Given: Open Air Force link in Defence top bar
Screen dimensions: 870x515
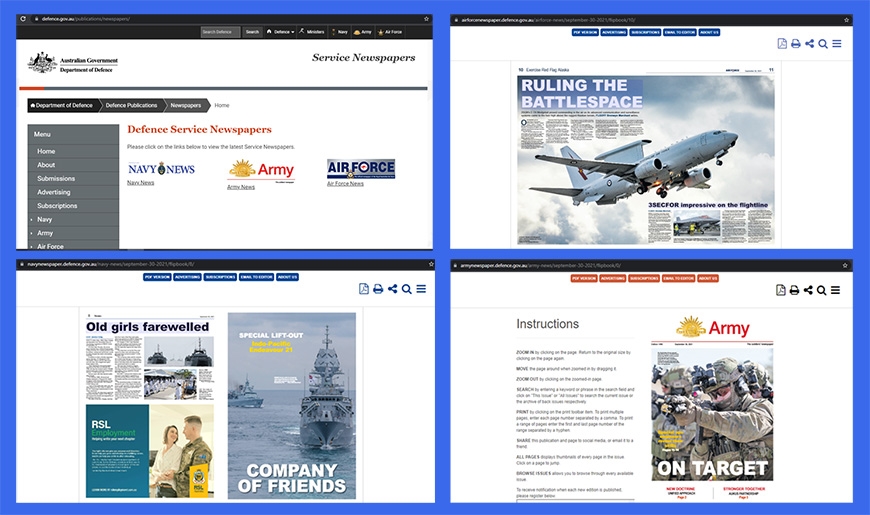Looking at the screenshot, I should click(x=390, y=32).
